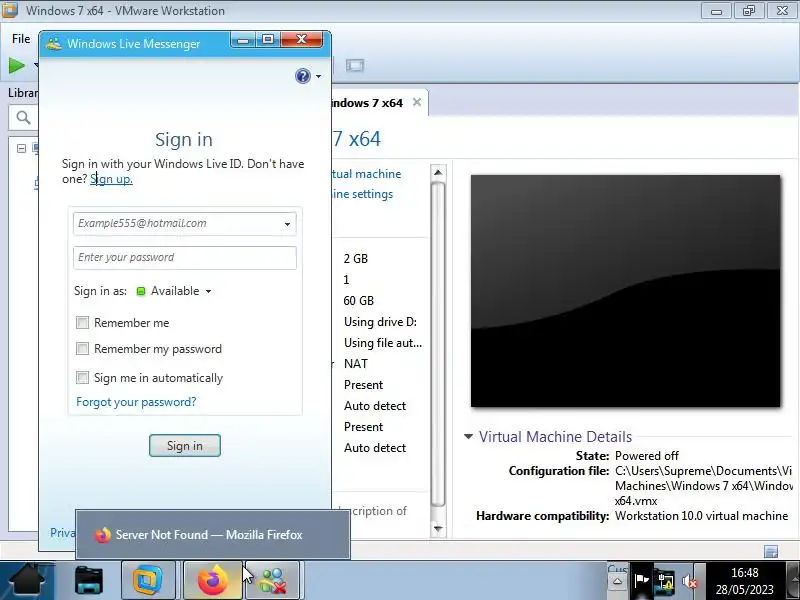The height and width of the screenshot is (600, 800).
Task: Click the VMware toolbar full-screen view icon
Action: coord(355,65)
